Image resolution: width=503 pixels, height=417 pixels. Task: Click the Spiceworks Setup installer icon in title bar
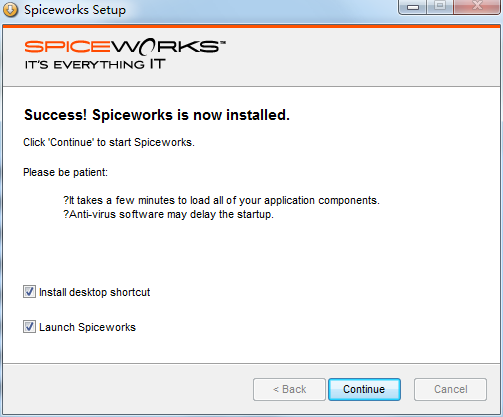(10, 10)
